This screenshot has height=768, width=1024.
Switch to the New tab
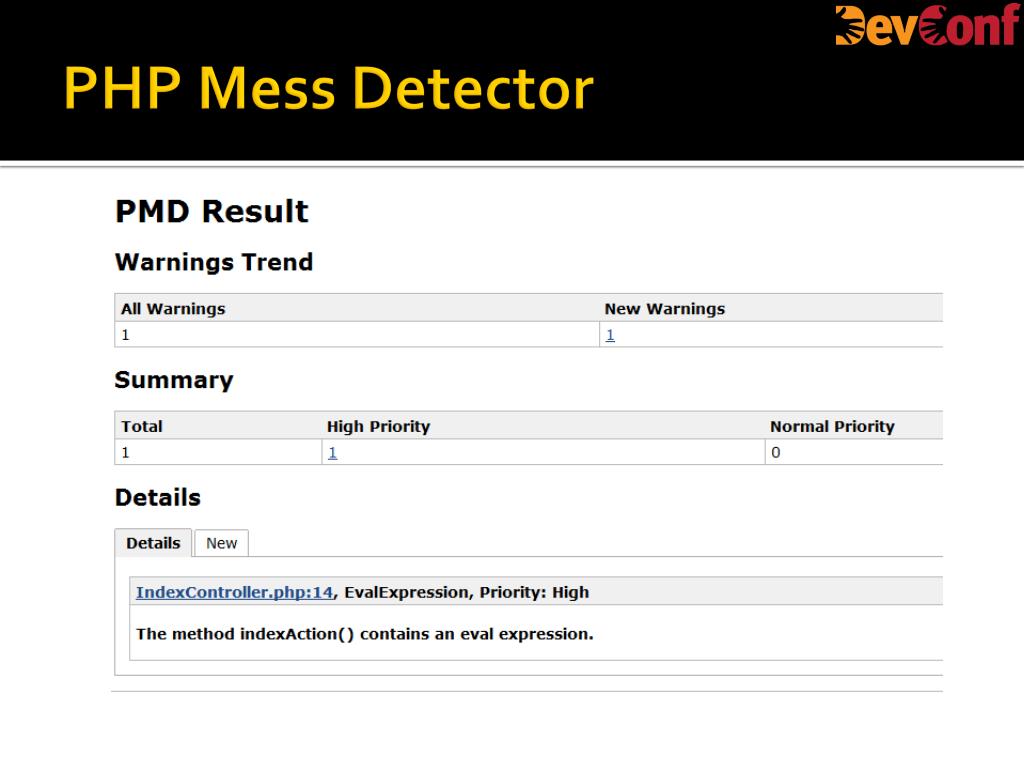221,543
